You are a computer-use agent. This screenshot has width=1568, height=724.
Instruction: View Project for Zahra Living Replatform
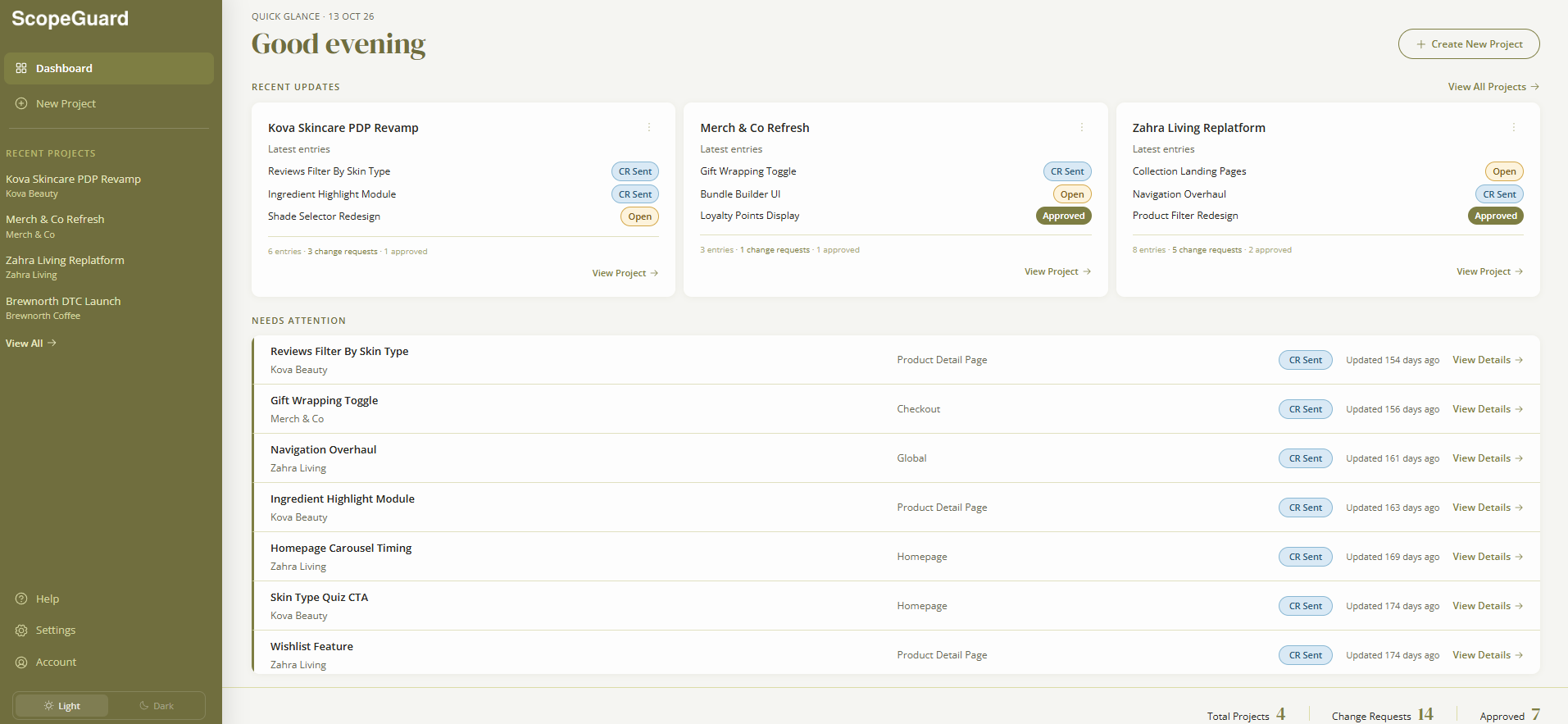point(1490,271)
